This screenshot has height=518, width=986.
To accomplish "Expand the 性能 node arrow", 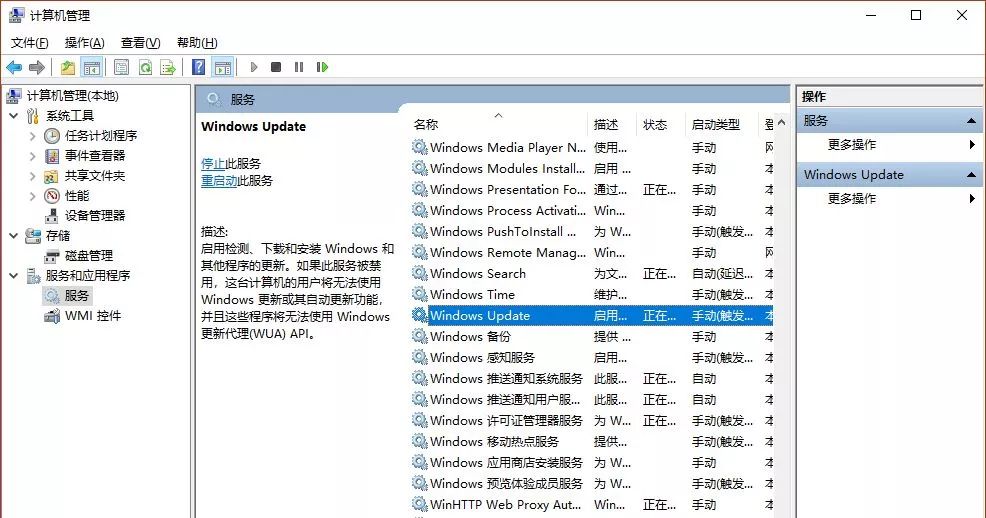I will point(33,196).
